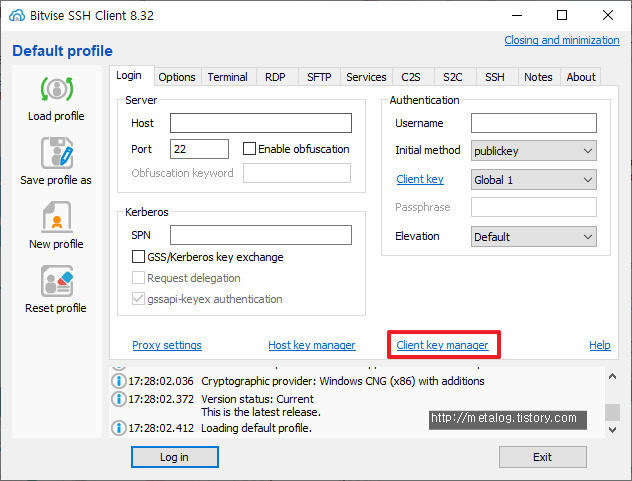This screenshot has width=632, height=481.
Task: Click the Obfuscation keyword field
Action: pos(297,173)
